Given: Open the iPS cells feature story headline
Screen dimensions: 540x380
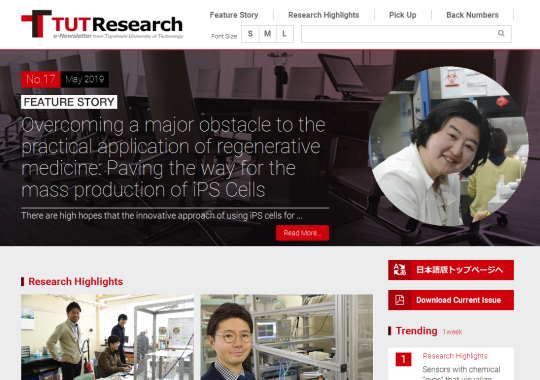Looking at the screenshot, I should [x=173, y=157].
